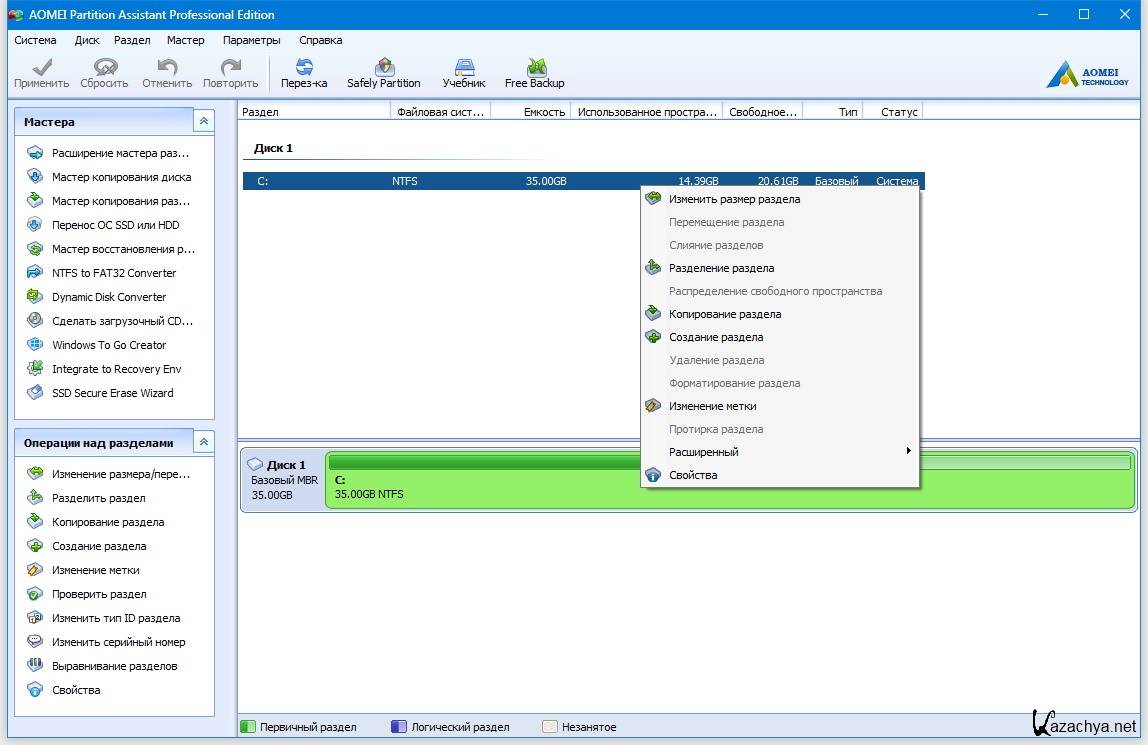
Task: Open the Учебник tutorial icon
Action: (464, 73)
